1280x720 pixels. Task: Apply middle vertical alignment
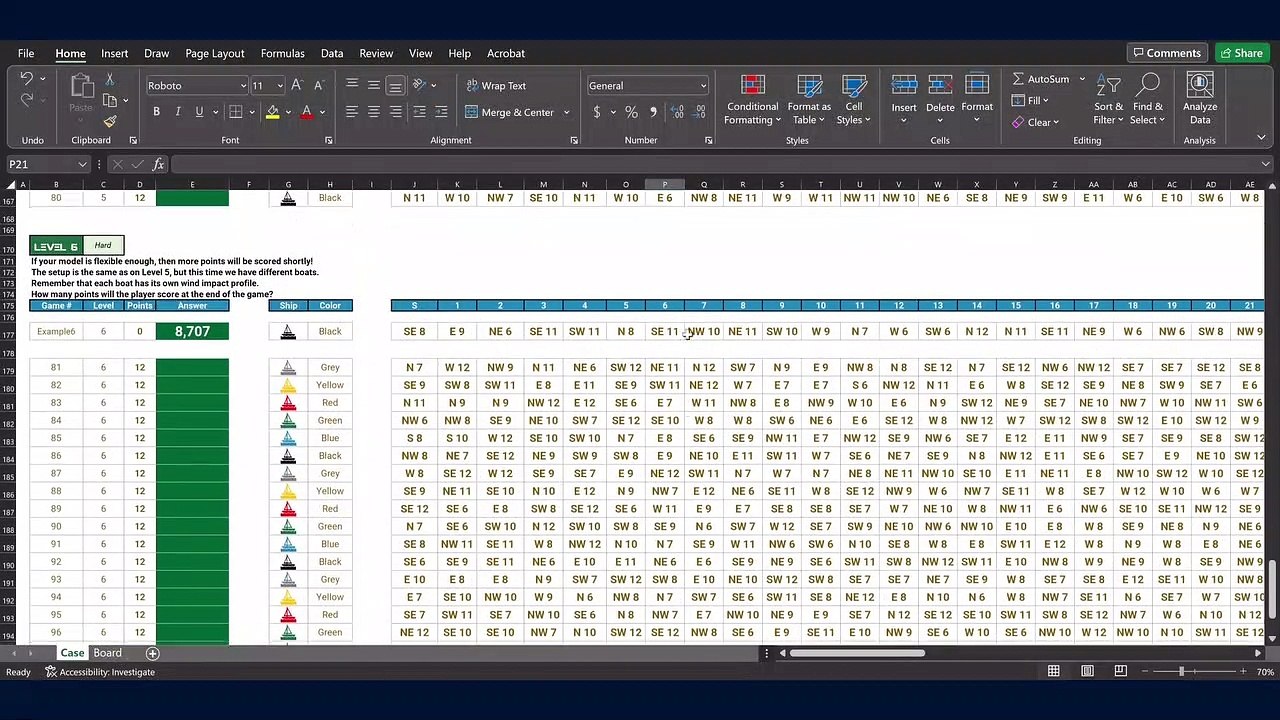click(374, 85)
